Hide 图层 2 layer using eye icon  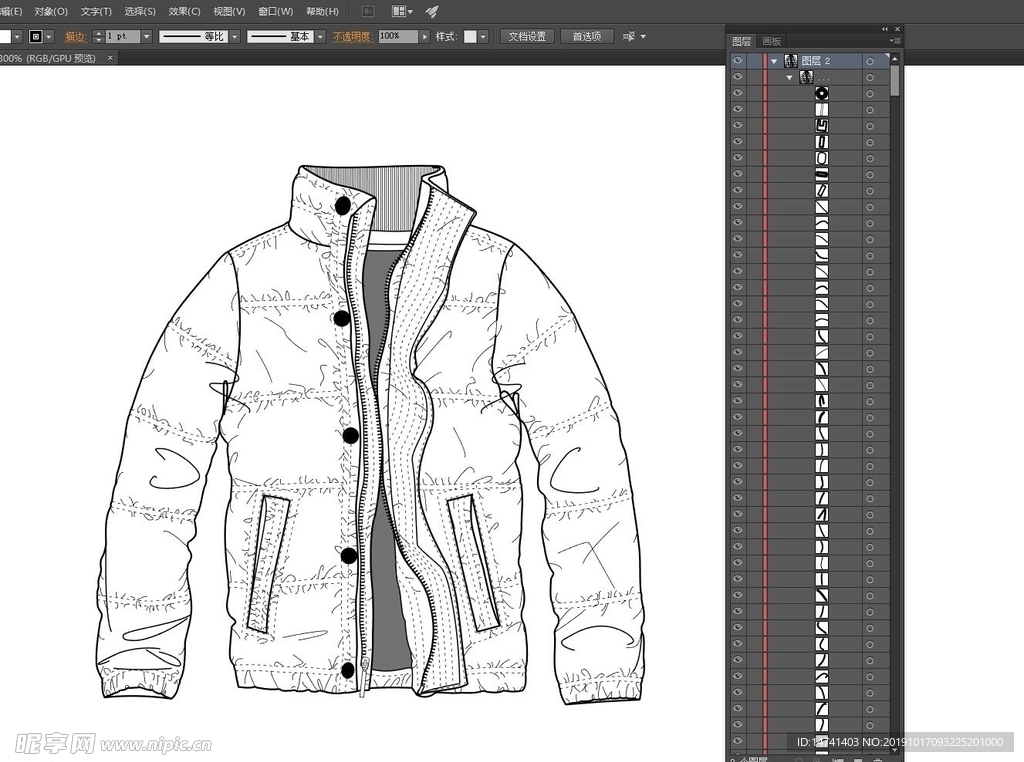pos(738,61)
